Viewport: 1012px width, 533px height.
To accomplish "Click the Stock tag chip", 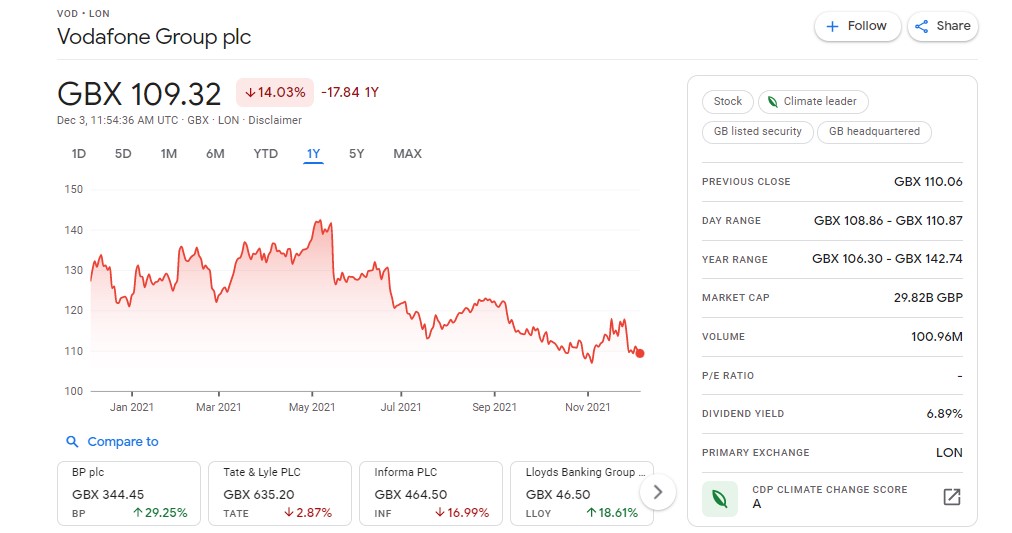I will pos(727,101).
